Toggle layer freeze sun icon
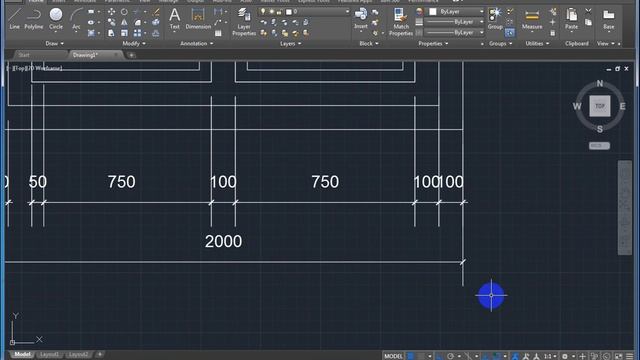This screenshot has width=640, height=360. click(271, 12)
